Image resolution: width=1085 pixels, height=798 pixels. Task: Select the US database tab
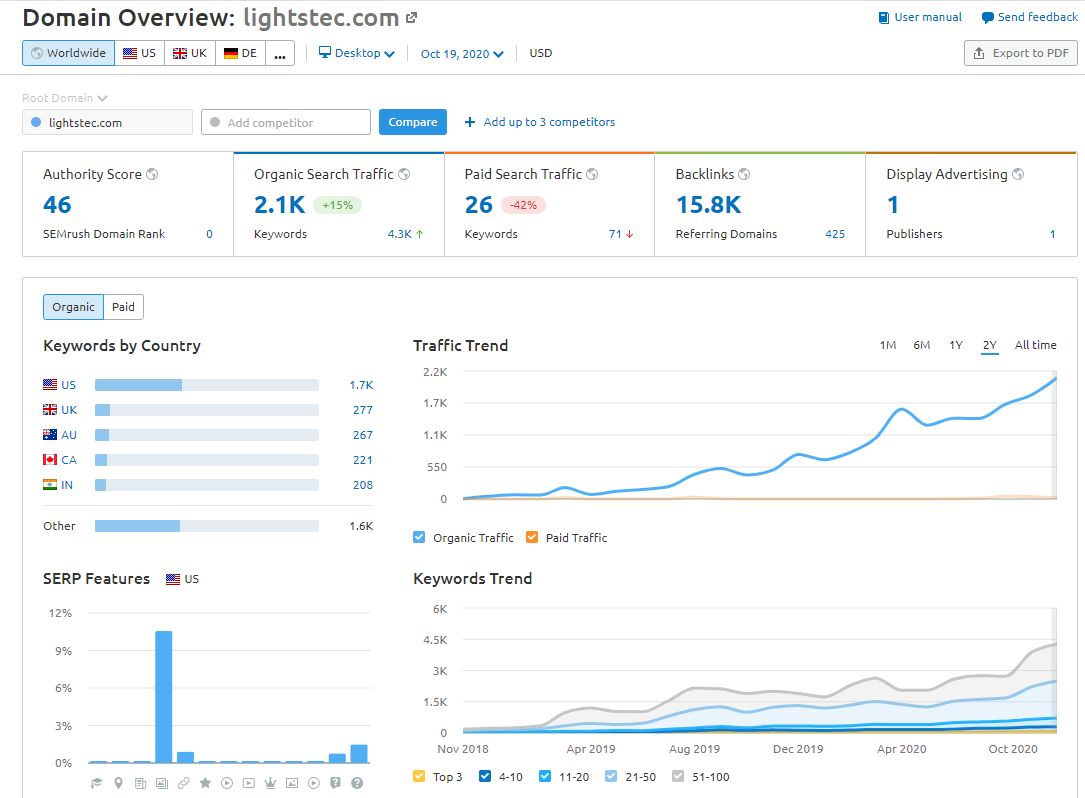(140, 53)
